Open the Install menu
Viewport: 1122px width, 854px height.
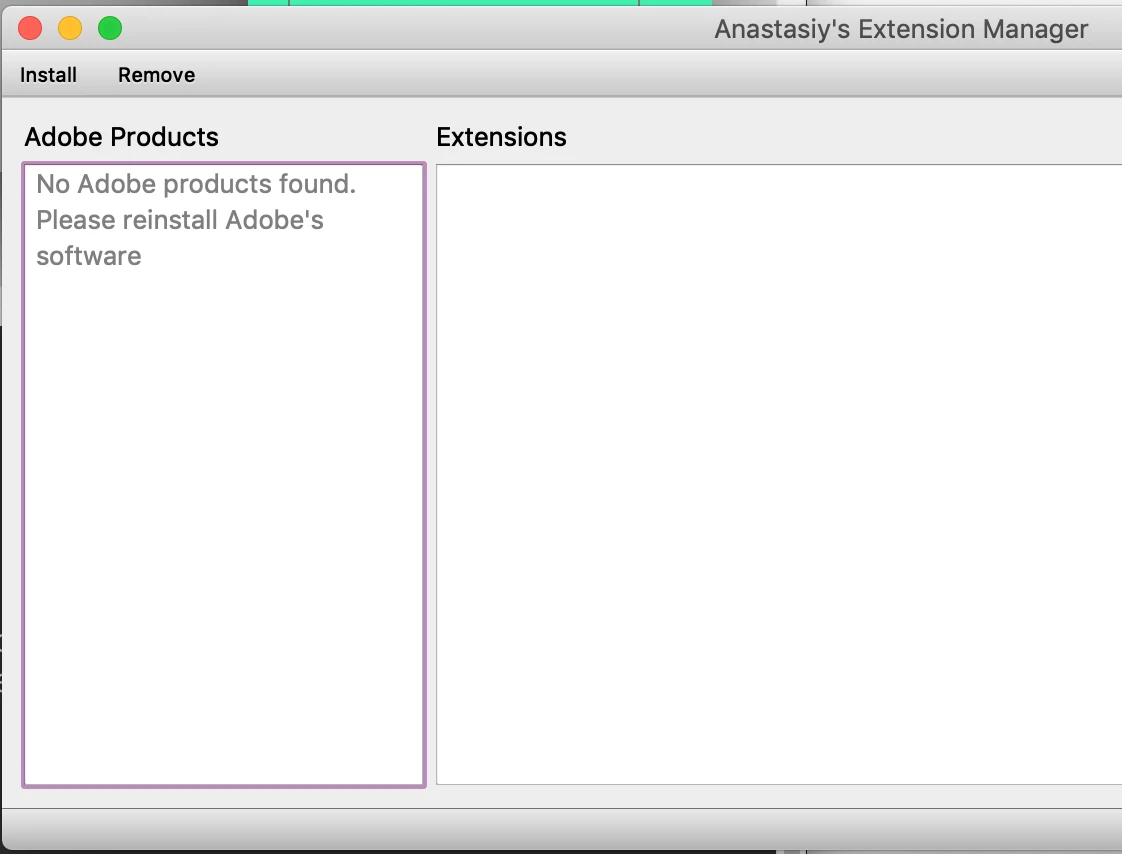tap(48, 75)
